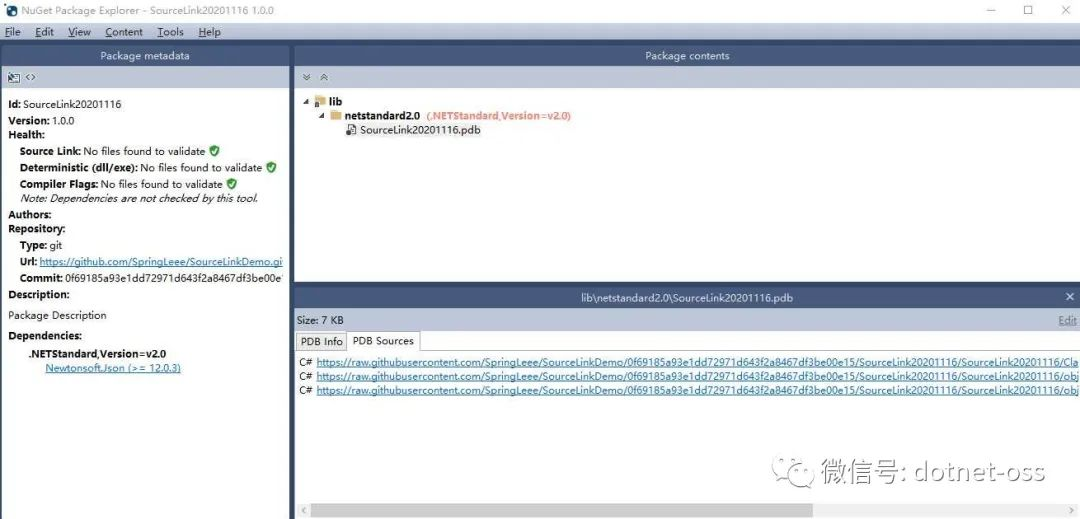Image resolution: width=1080 pixels, height=519 pixels.
Task: Maximize the window
Action: coord(1028,10)
